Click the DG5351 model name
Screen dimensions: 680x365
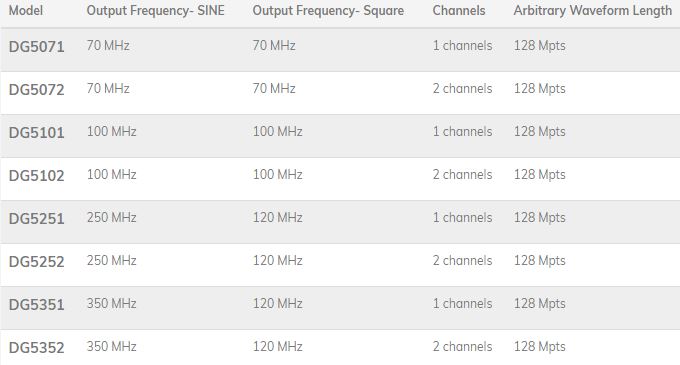tap(36, 304)
